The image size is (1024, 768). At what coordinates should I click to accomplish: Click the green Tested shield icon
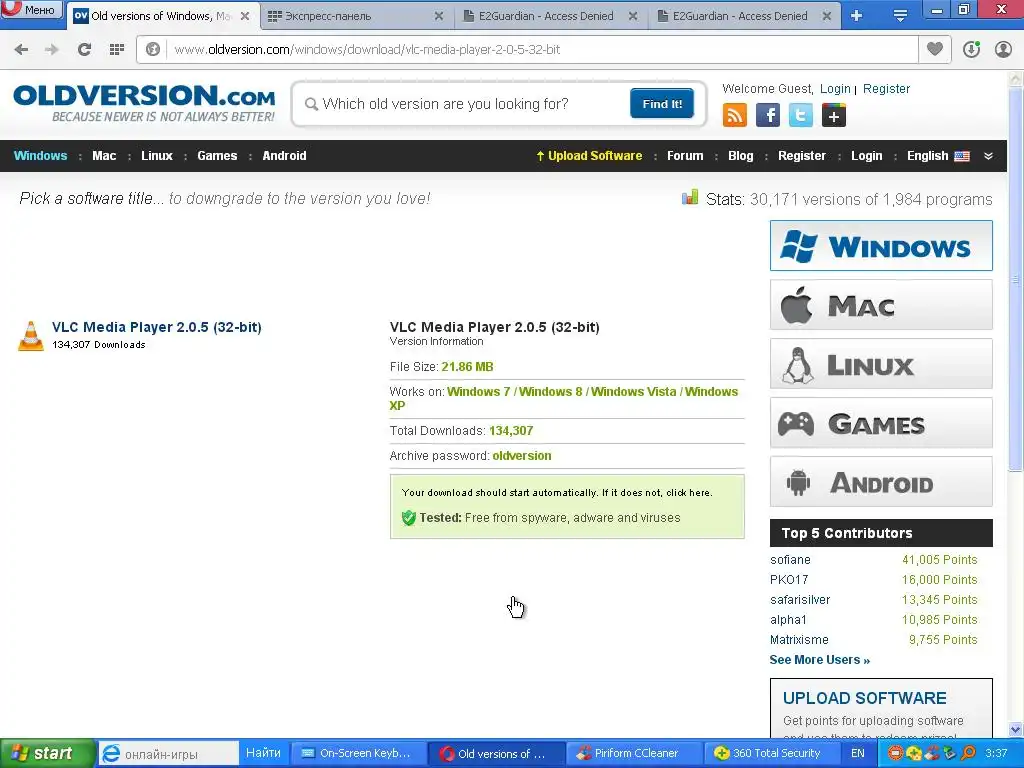(x=409, y=518)
